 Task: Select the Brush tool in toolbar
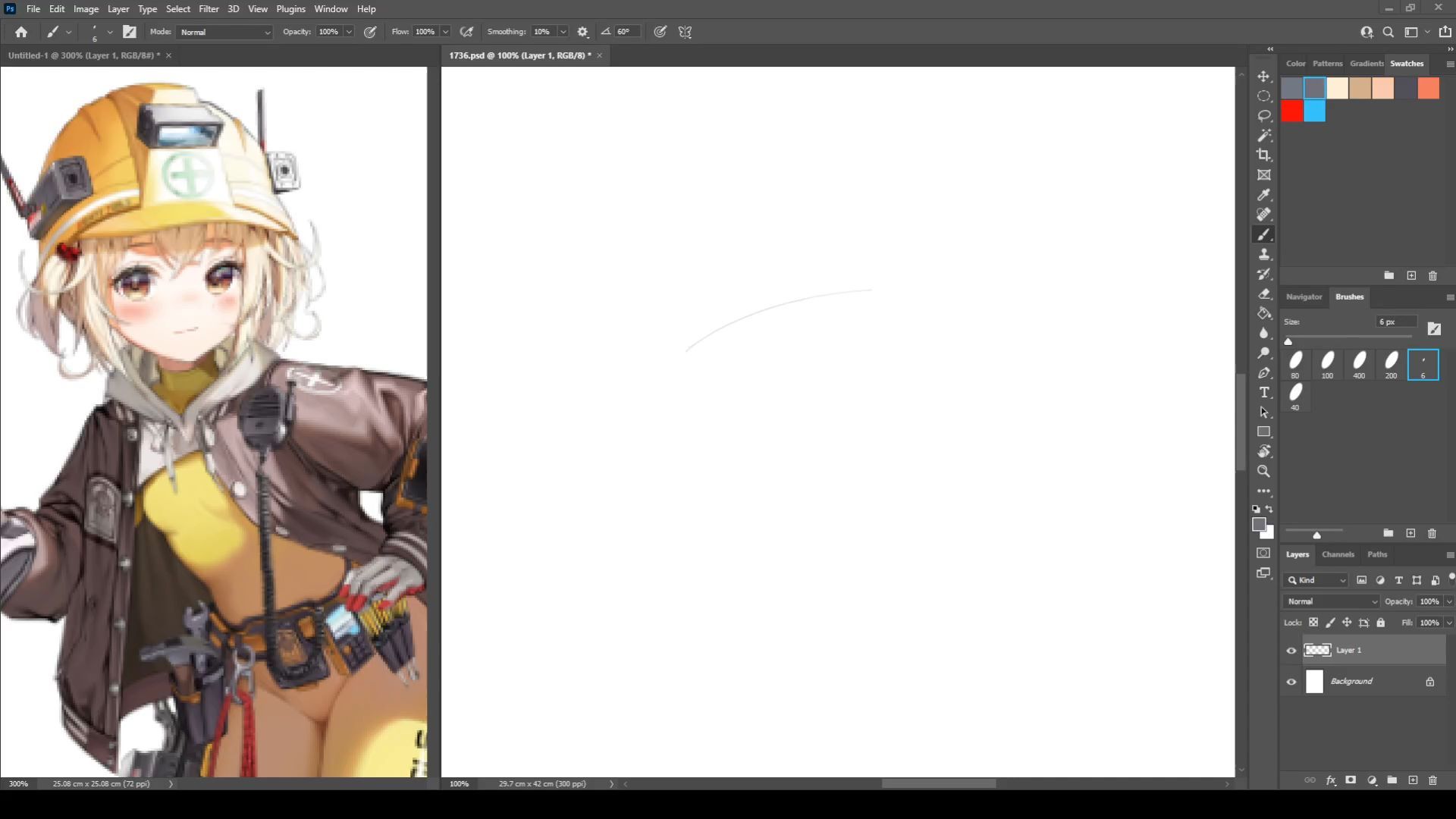click(1263, 234)
